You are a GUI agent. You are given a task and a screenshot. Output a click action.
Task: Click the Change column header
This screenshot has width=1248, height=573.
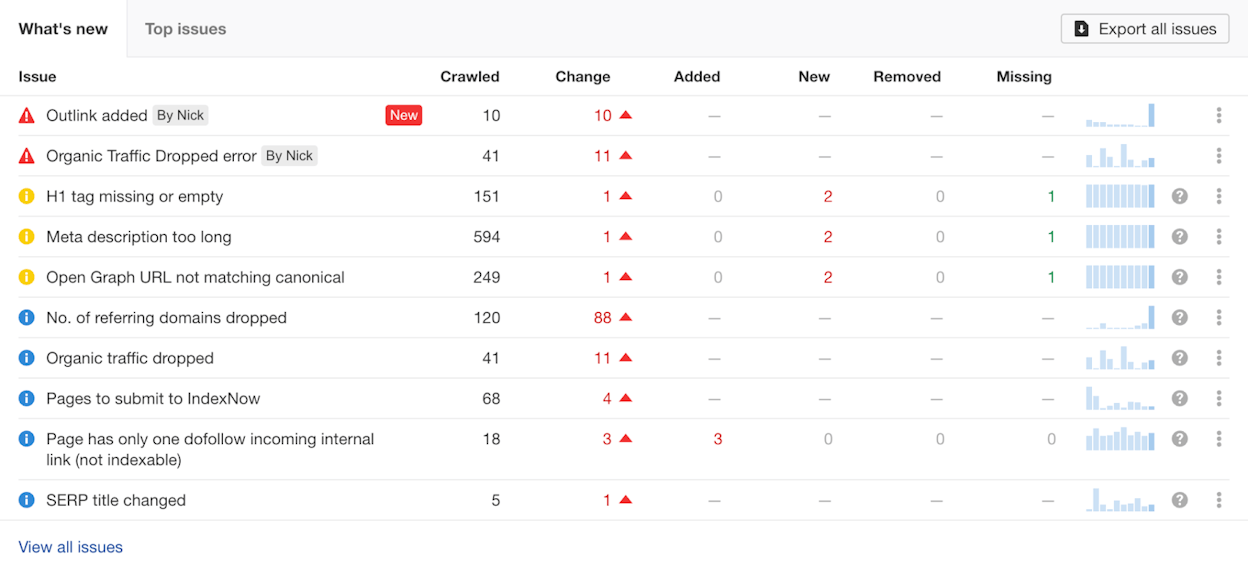pyautogui.click(x=583, y=76)
